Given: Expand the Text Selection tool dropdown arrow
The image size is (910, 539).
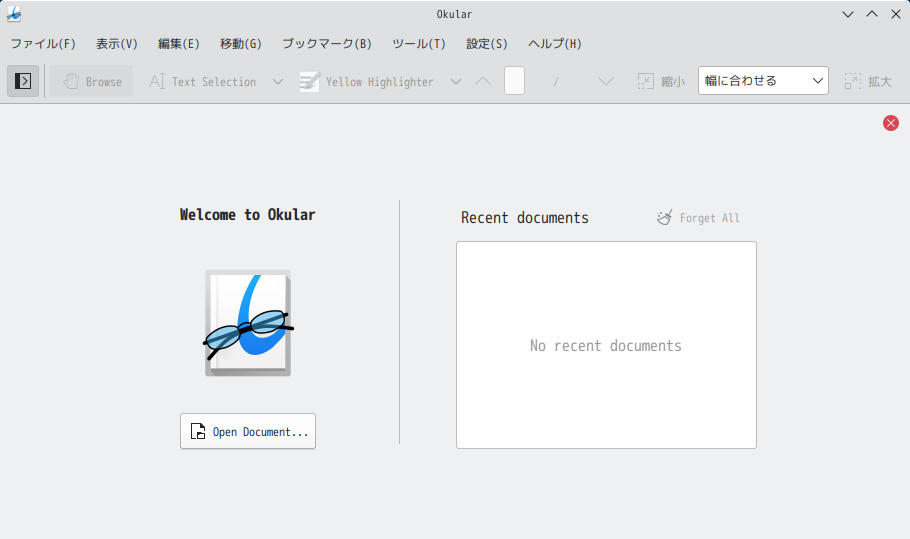Looking at the screenshot, I should (278, 81).
